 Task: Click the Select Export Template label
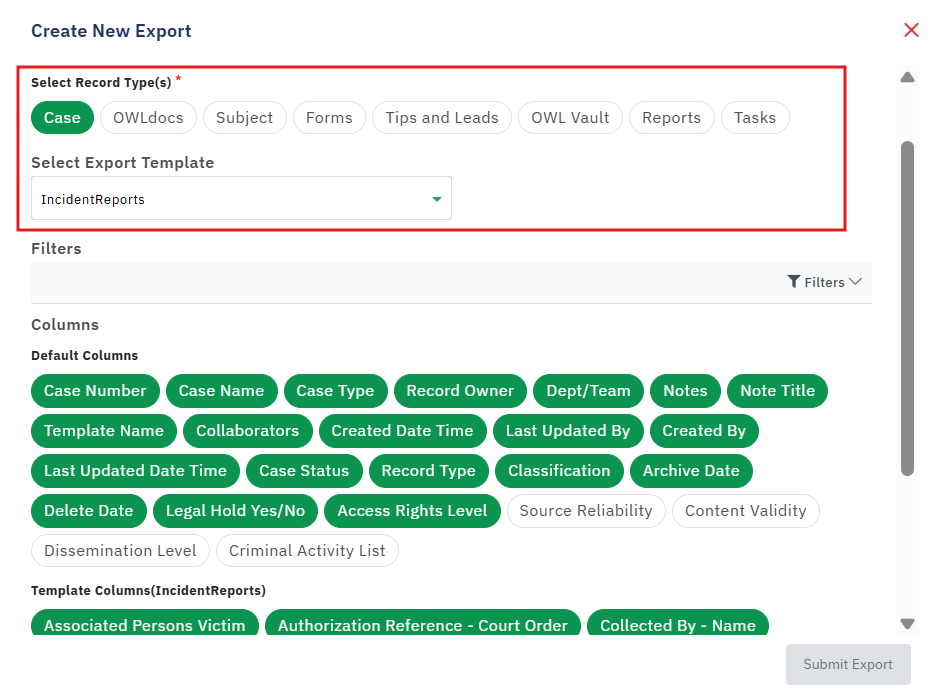tap(122, 163)
